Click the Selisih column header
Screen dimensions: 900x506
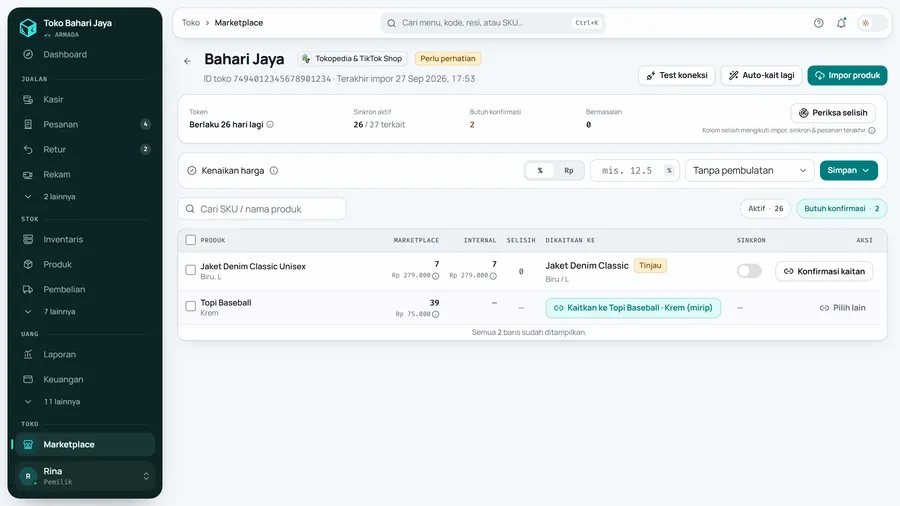point(521,240)
